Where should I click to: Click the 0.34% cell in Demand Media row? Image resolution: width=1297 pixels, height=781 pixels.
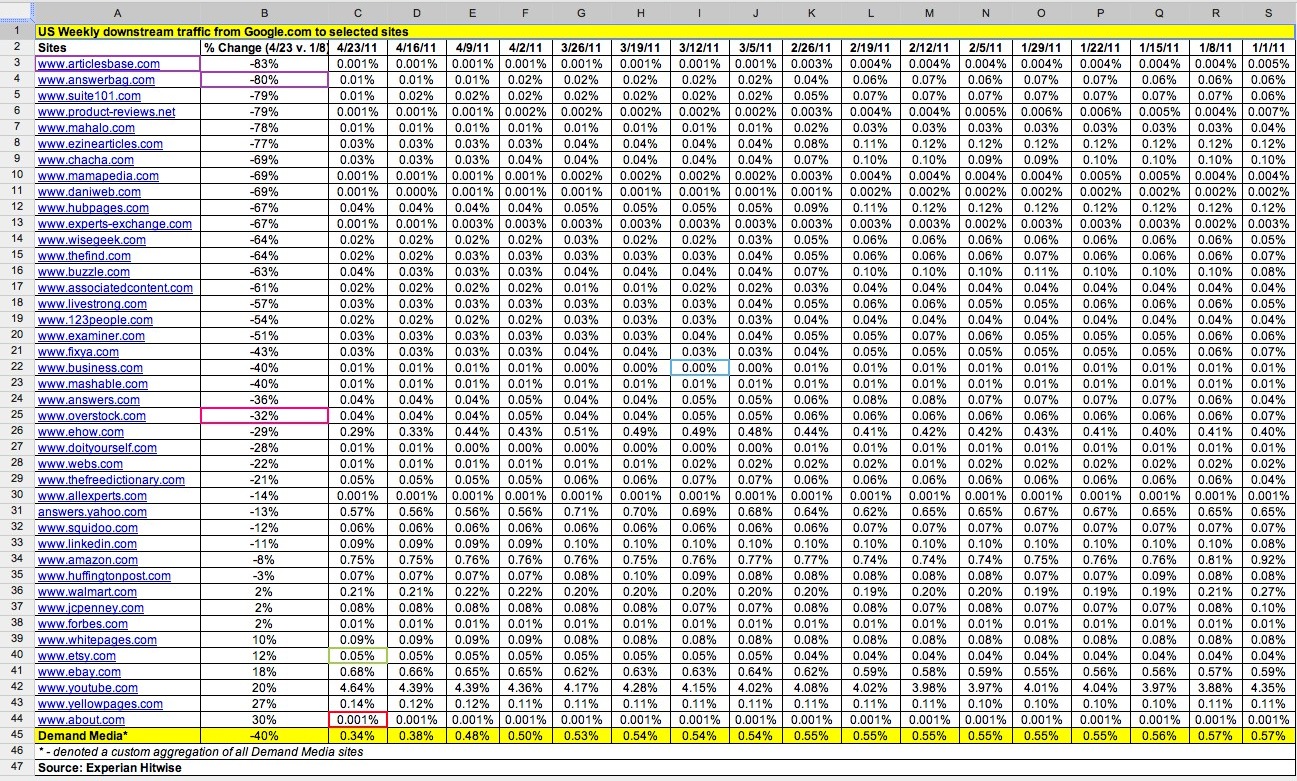[358, 736]
